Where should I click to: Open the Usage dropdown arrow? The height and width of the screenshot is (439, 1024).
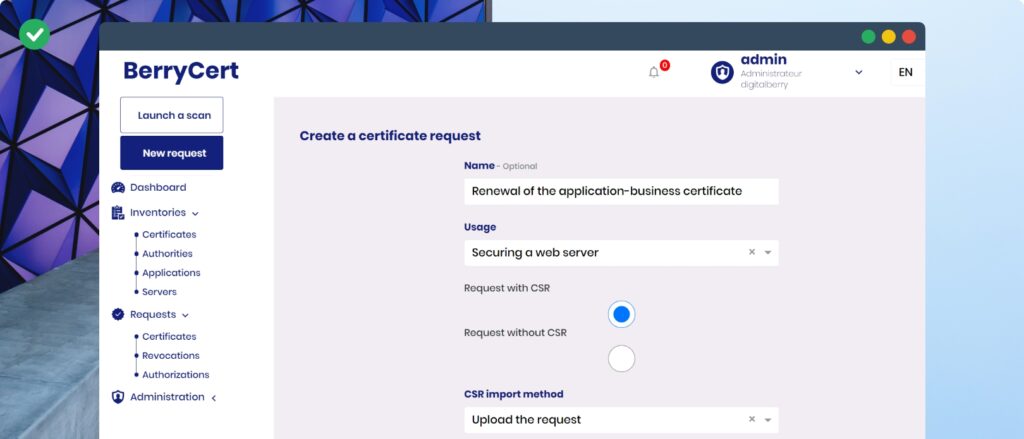click(768, 253)
